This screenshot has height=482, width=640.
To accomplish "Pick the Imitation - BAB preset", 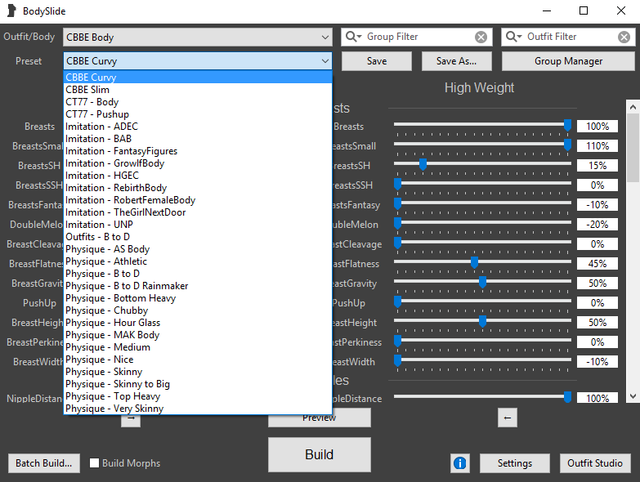I will click(x=198, y=138).
